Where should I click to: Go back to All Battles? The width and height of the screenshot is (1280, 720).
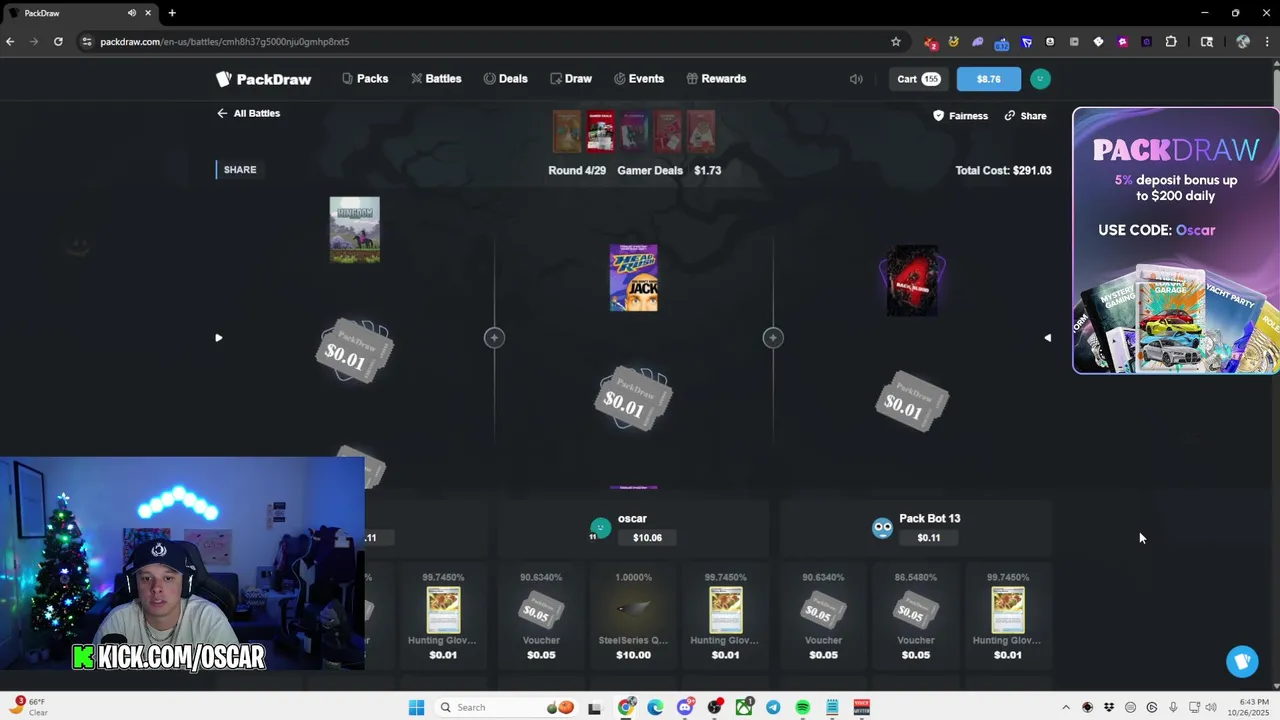248,113
